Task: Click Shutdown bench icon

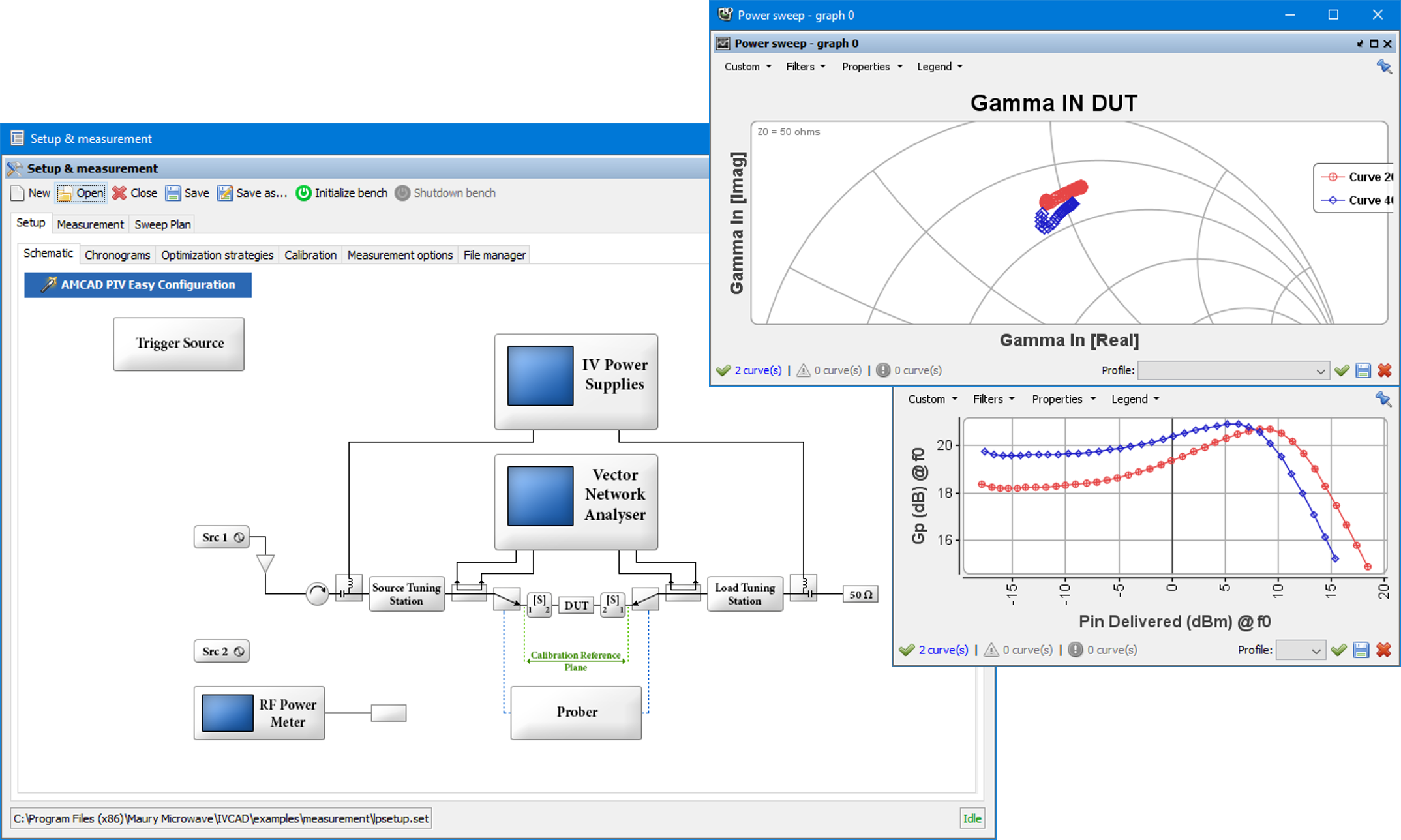Action: tap(402, 193)
